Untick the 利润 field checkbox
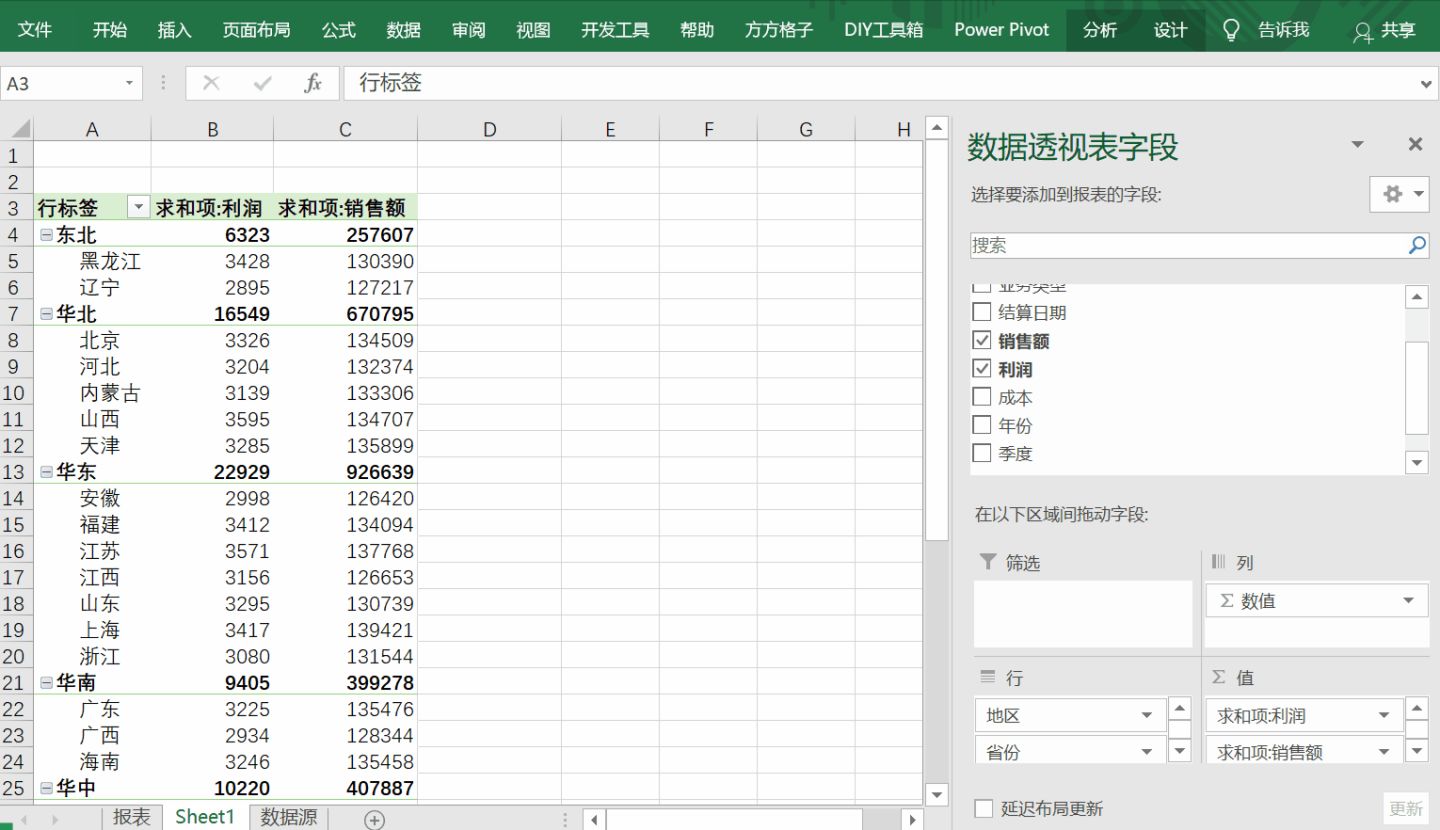 point(982,368)
